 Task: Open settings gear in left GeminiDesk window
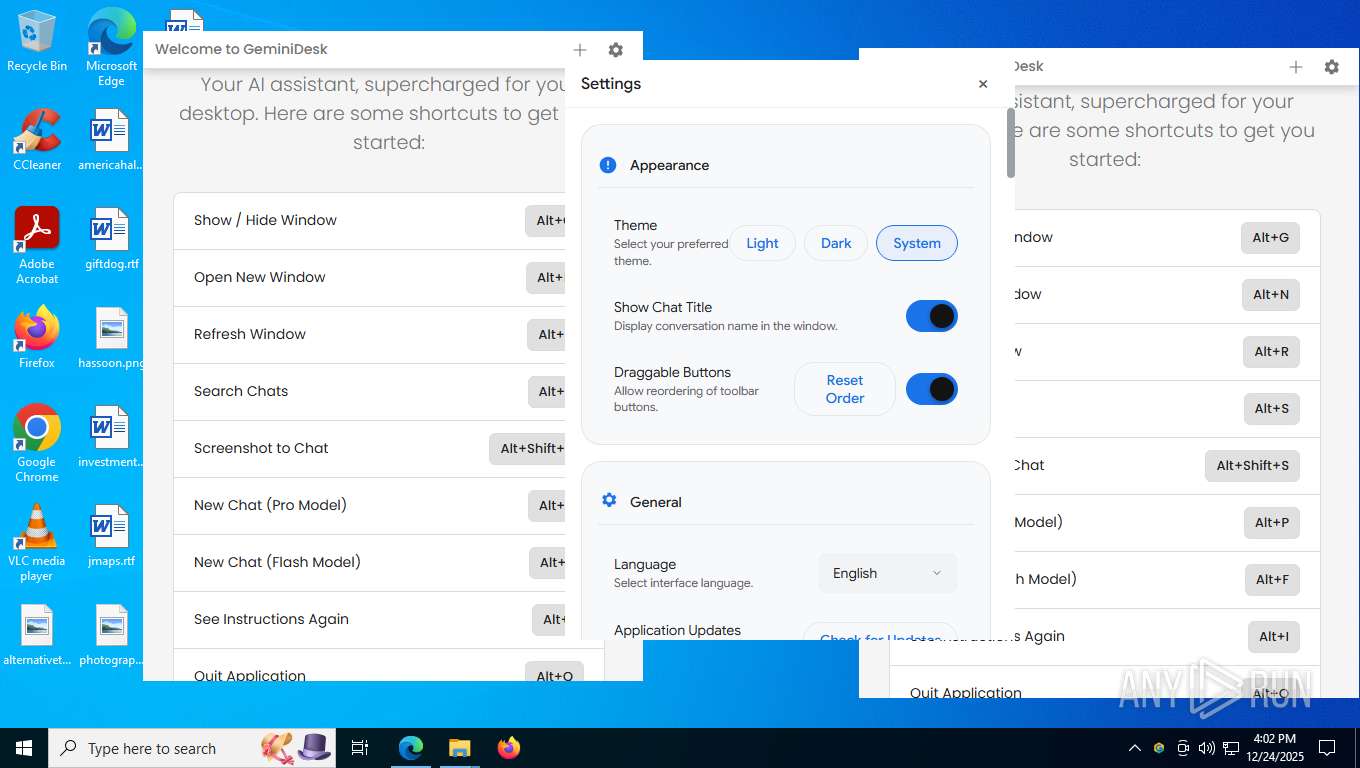615,49
